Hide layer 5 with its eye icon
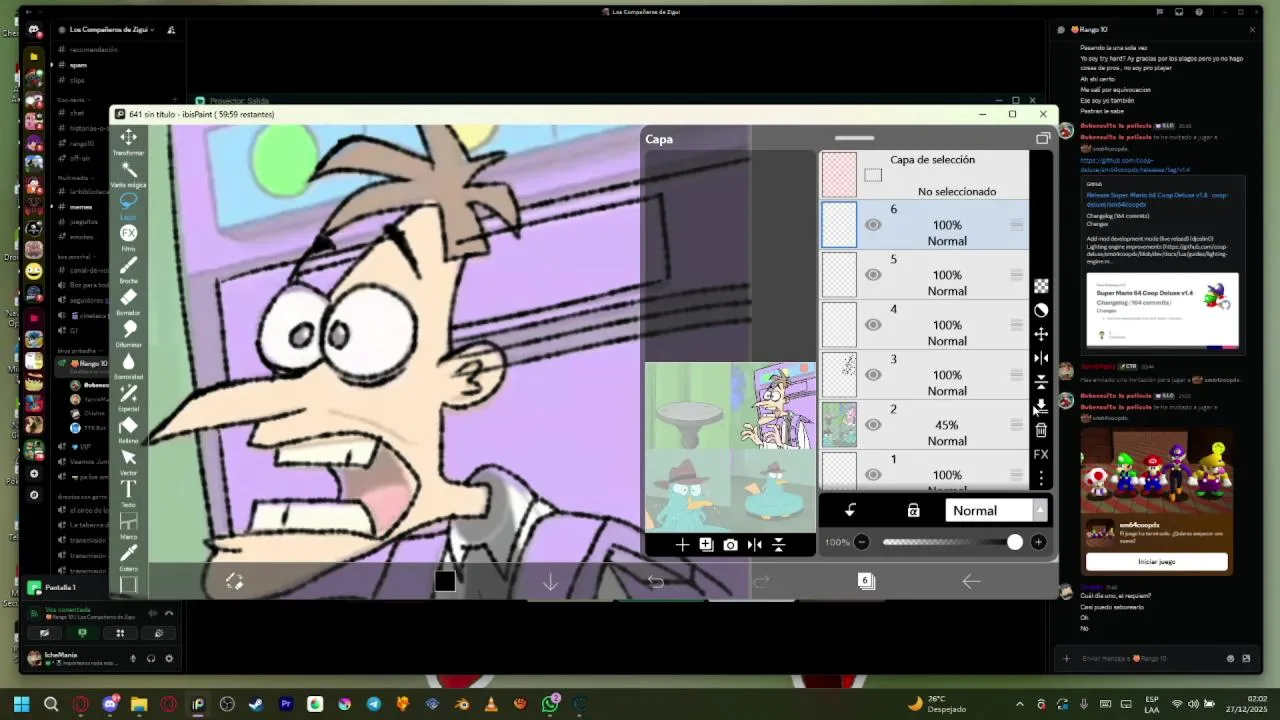Viewport: 1280px width, 720px height. (x=873, y=275)
